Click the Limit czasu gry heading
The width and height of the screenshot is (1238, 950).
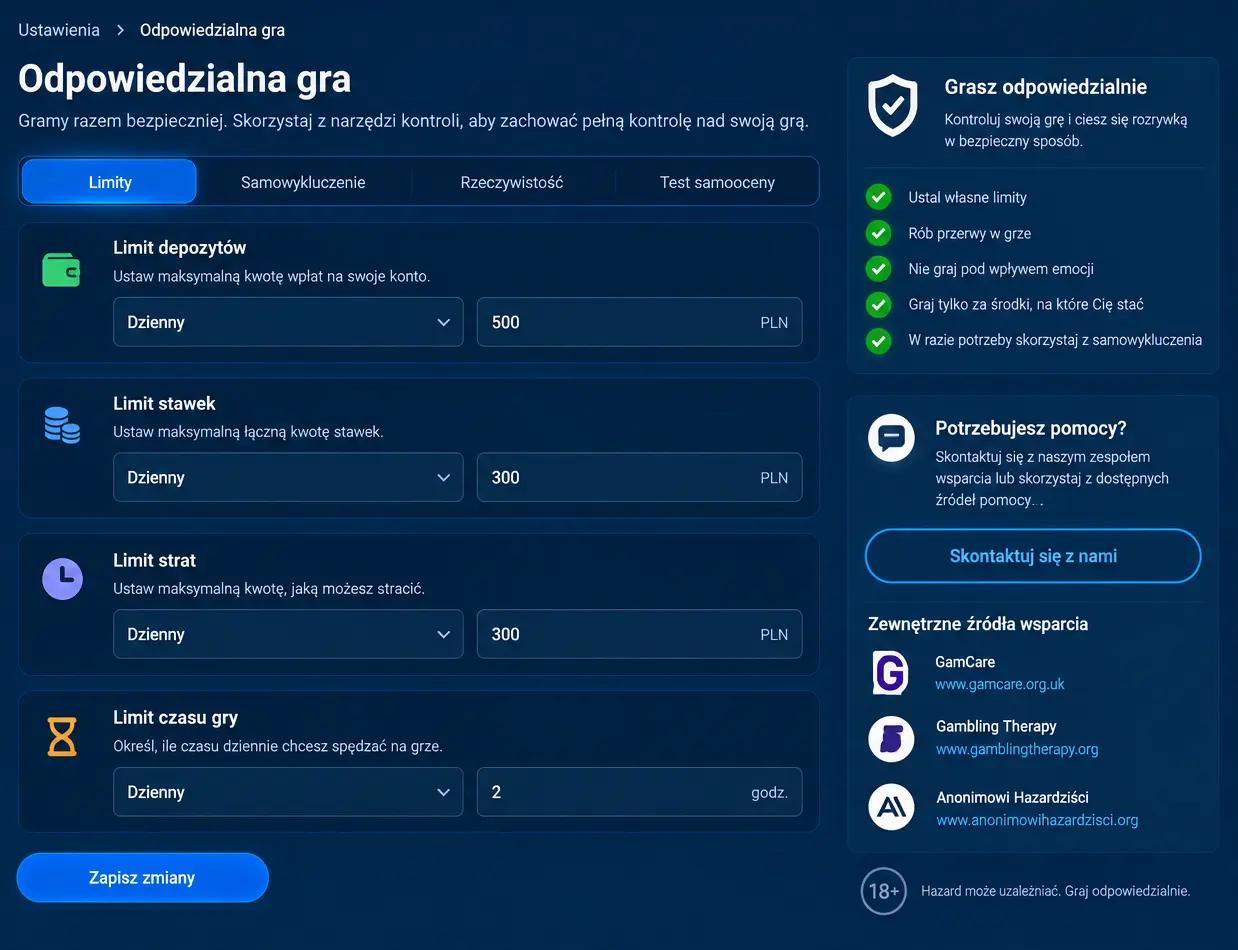(175, 718)
